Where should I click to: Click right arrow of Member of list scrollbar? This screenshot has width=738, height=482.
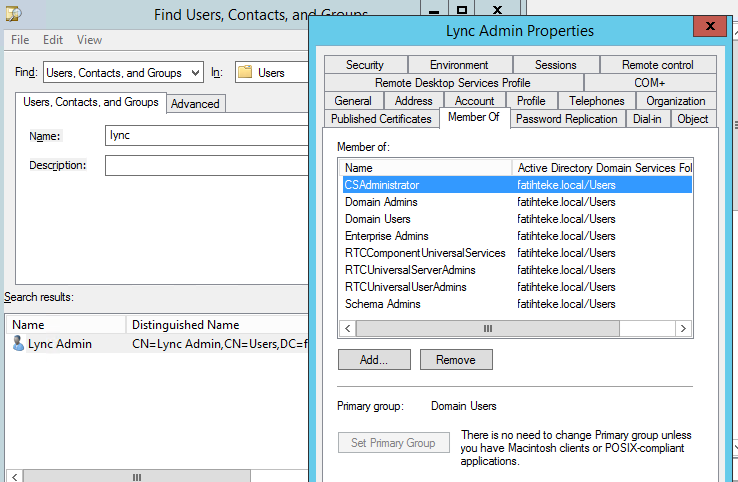[683, 329]
